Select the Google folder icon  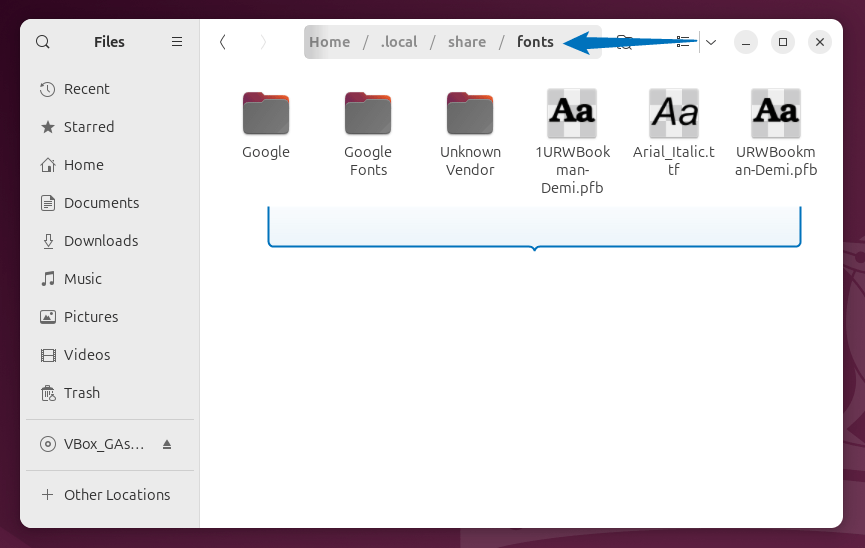(x=265, y=113)
